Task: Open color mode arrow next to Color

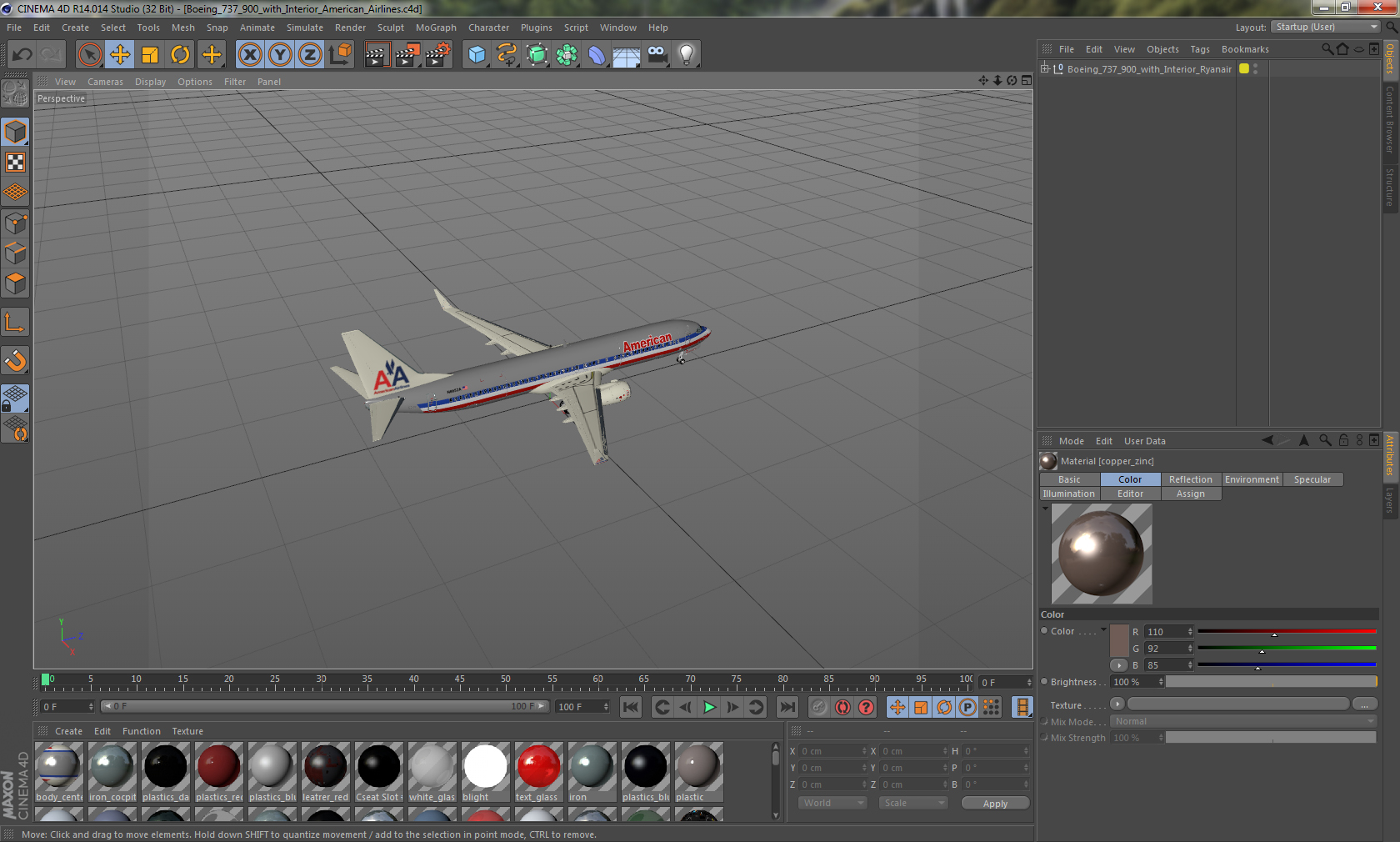Action: tap(1103, 629)
